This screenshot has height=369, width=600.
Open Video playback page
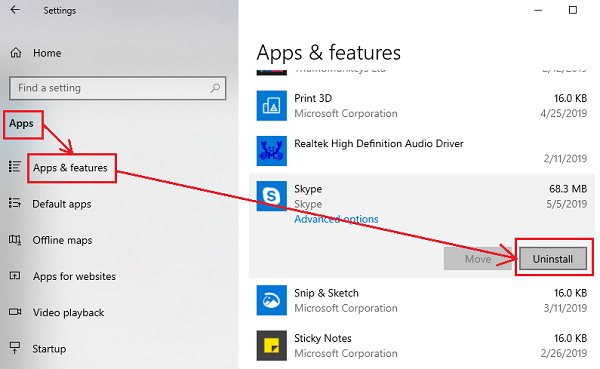pyautogui.click(x=68, y=313)
